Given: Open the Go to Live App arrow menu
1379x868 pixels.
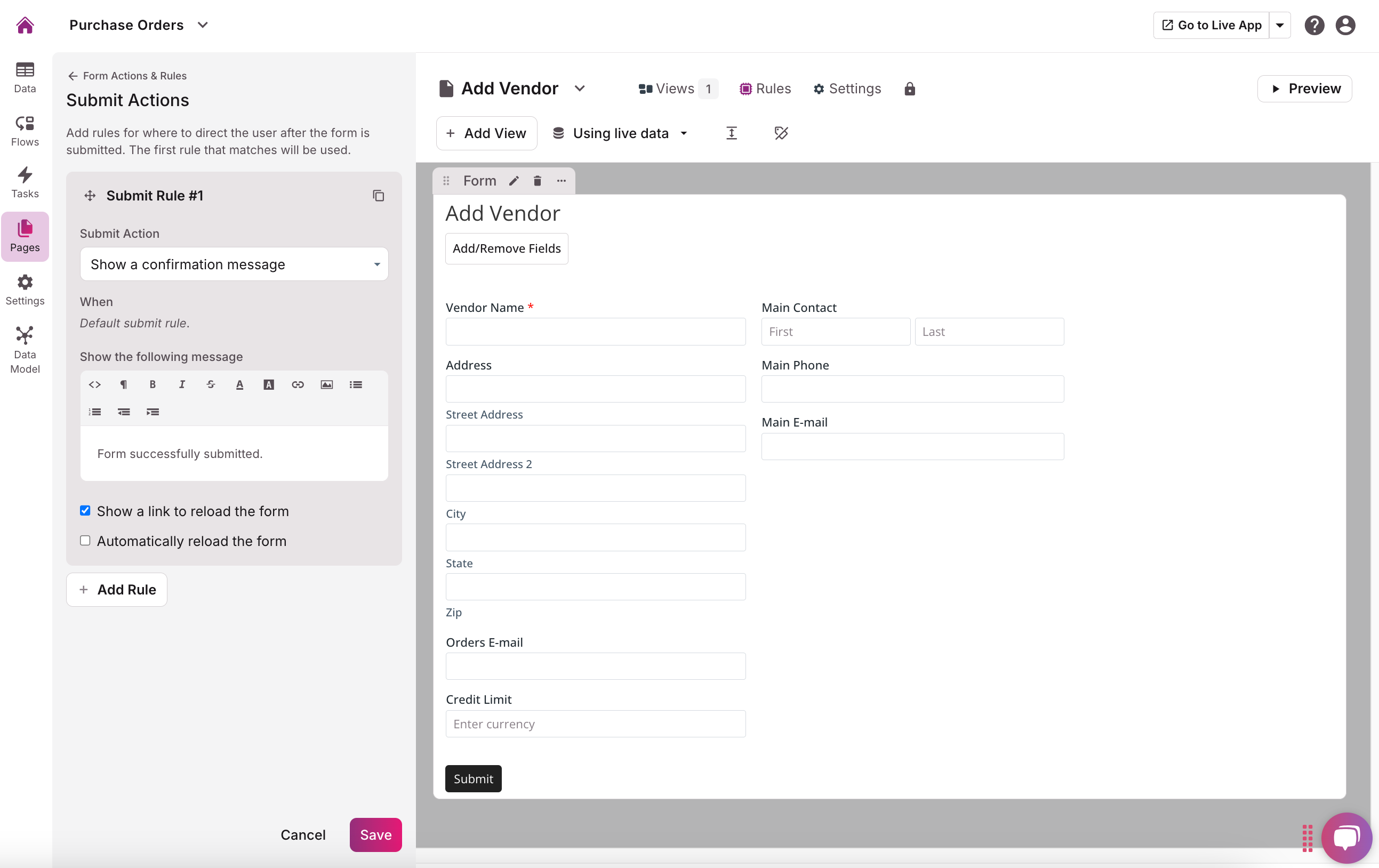Looking at the screenshot, I should click(x=1279, y=25).
